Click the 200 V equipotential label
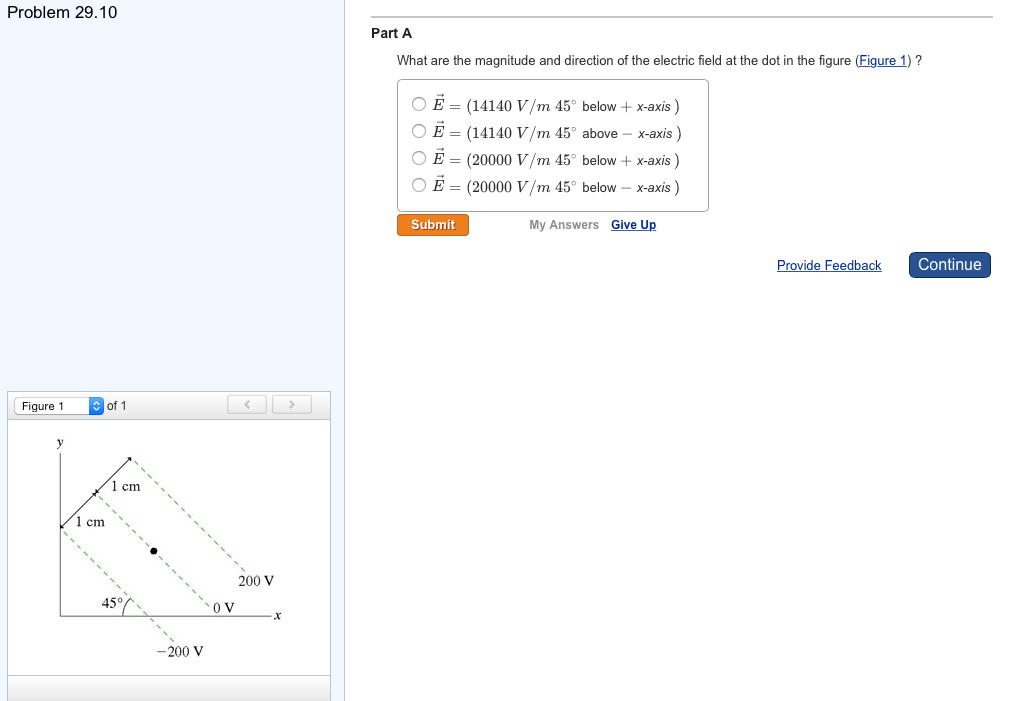 click(x=256, y=581)
